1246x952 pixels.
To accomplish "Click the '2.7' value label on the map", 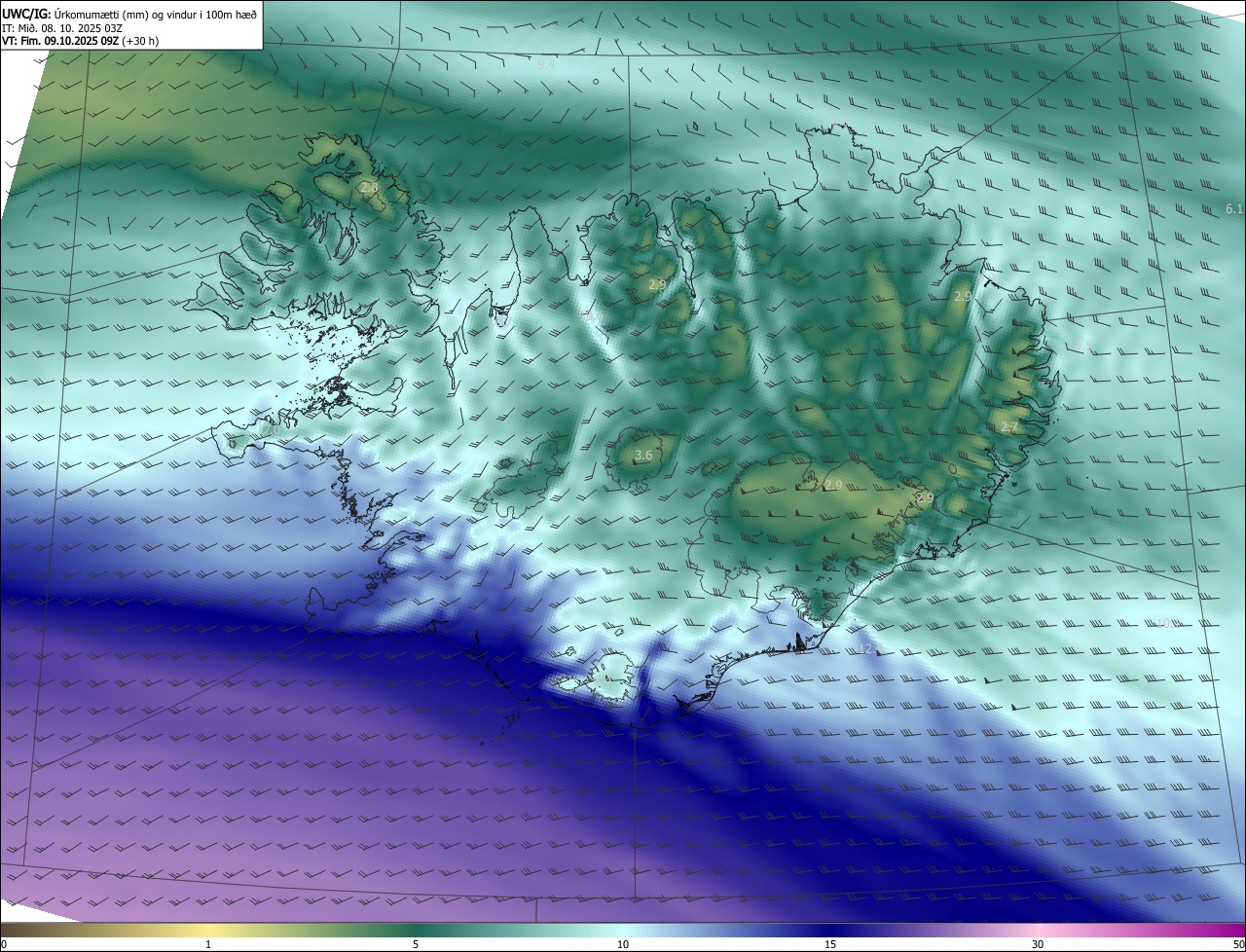I will click(1009, 427).
